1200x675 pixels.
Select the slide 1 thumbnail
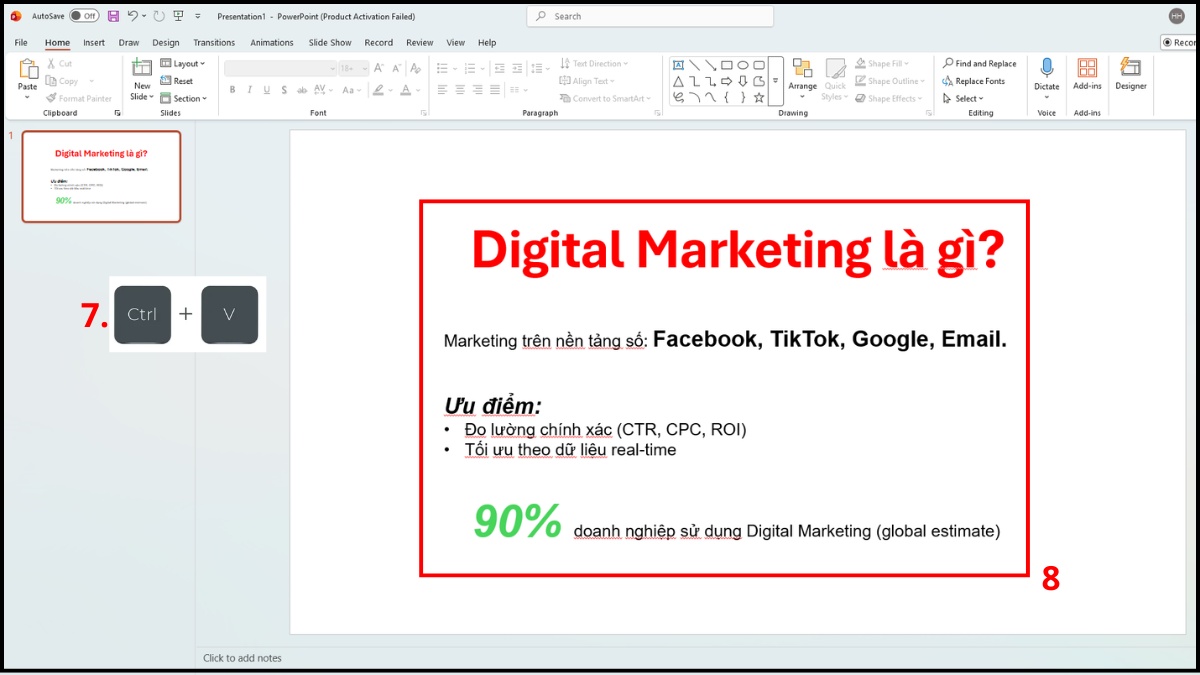pos(100,177)
